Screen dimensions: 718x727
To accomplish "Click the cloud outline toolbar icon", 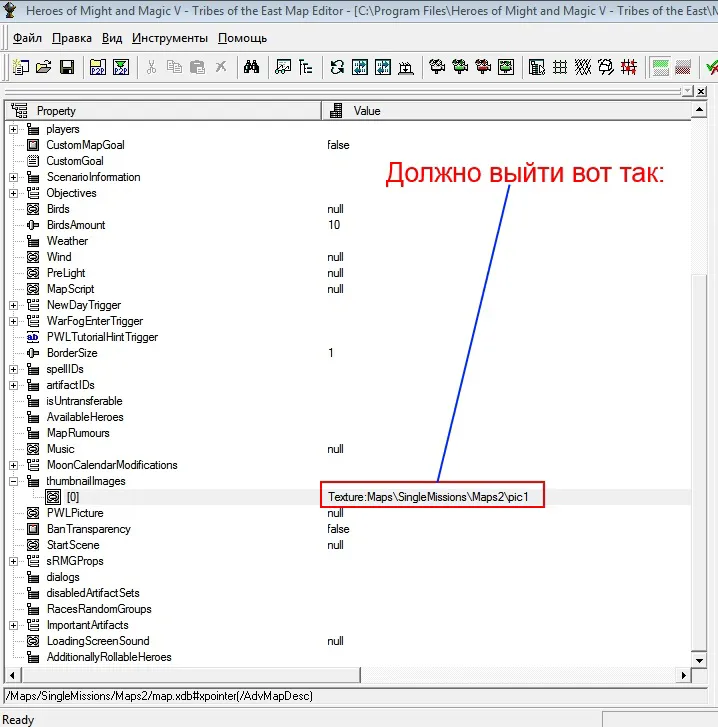I will pos(606,67).
